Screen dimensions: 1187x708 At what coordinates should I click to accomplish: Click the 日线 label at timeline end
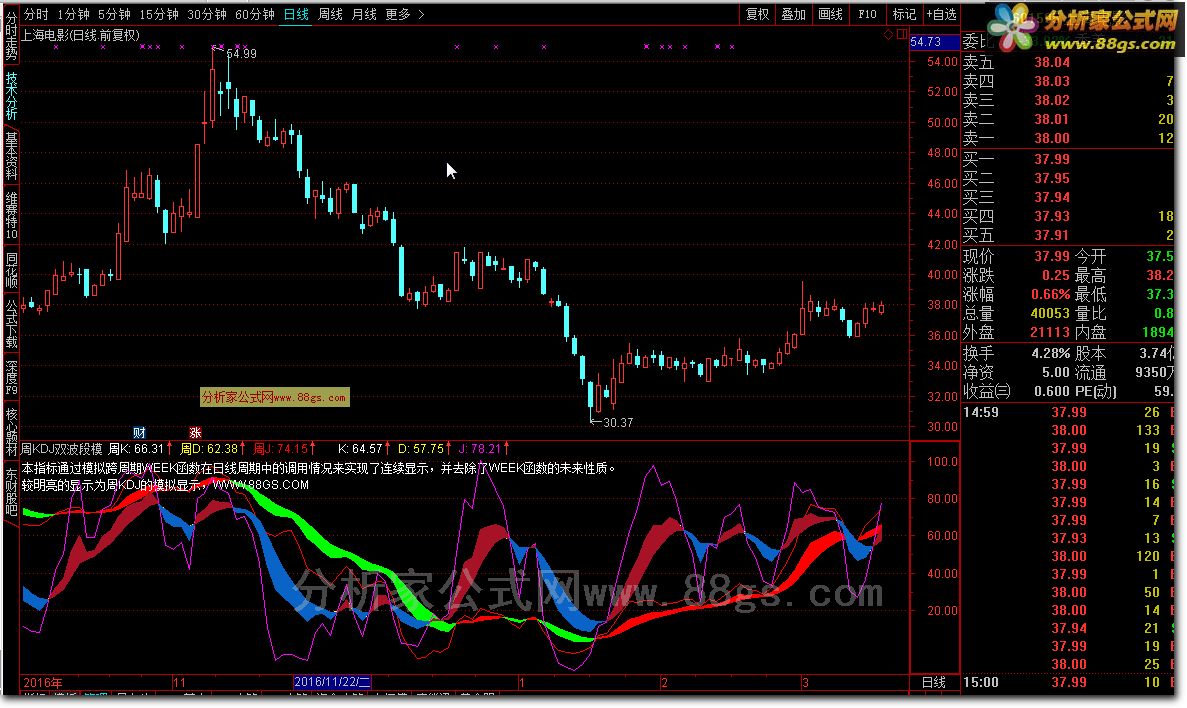pyautogui.click(x=934, y=682)
